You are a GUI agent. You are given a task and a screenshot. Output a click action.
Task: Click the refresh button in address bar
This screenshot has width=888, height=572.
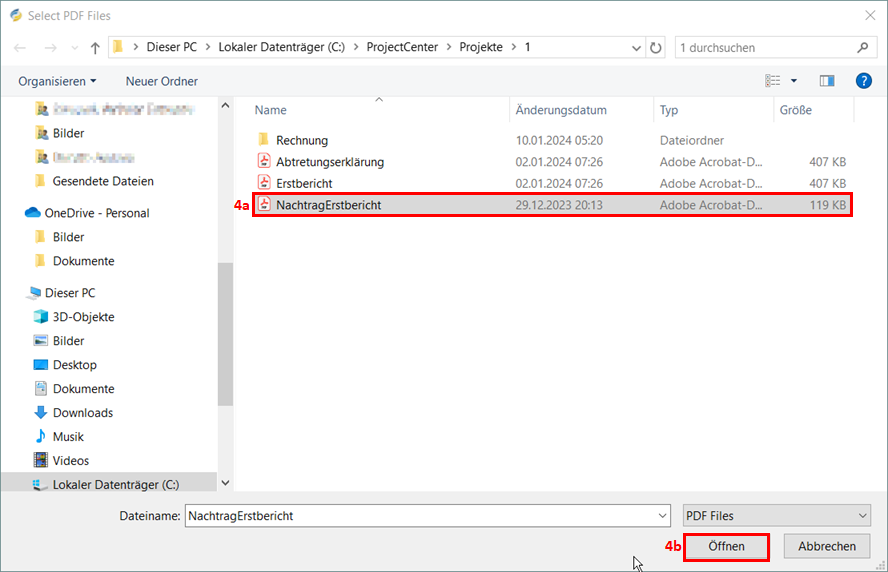[x=656, y=48]
